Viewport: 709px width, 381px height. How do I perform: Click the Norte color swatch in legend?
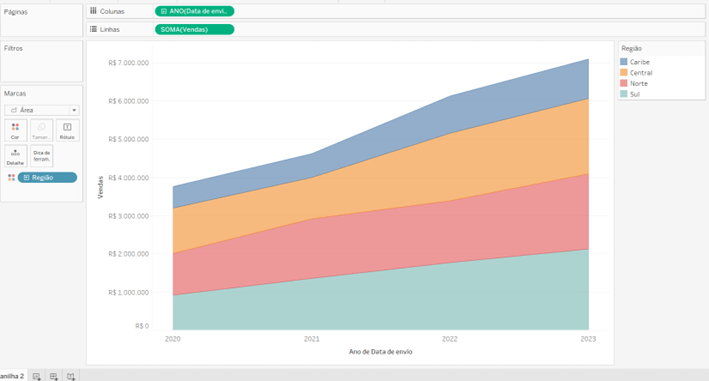click(624, 83)
